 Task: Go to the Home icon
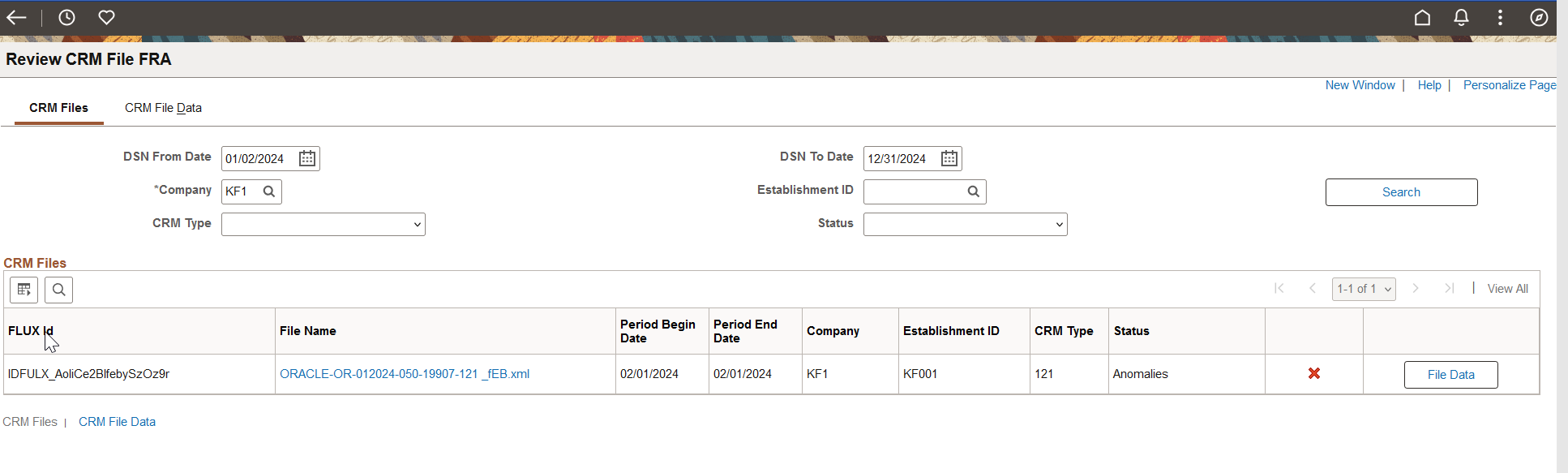click(1422, 17)
